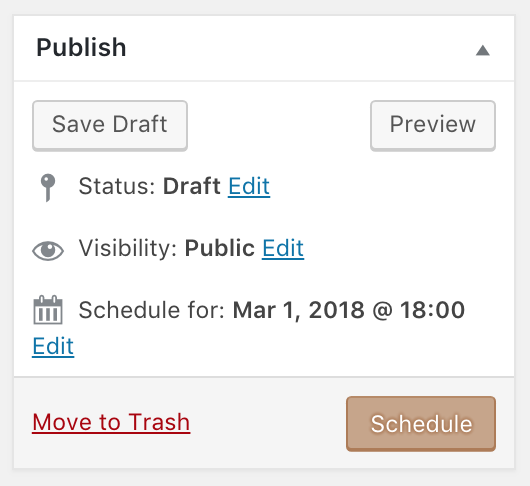Edit the scheduled date and time
Image resolution: width=530 pixels, height=486 pixels.
pyautogui.click(x=53, y=346)
